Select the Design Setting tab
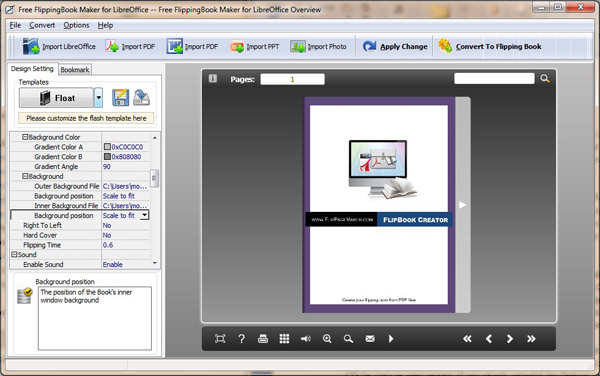Screen dimensions: 600x376 click(x=32, y=69)
